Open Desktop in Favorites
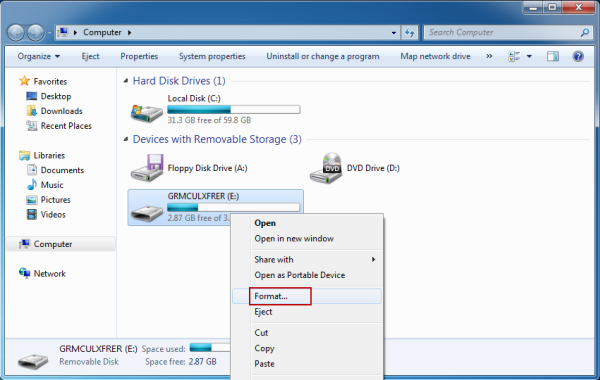Screen dimensions: 600x380 point(56,96)
